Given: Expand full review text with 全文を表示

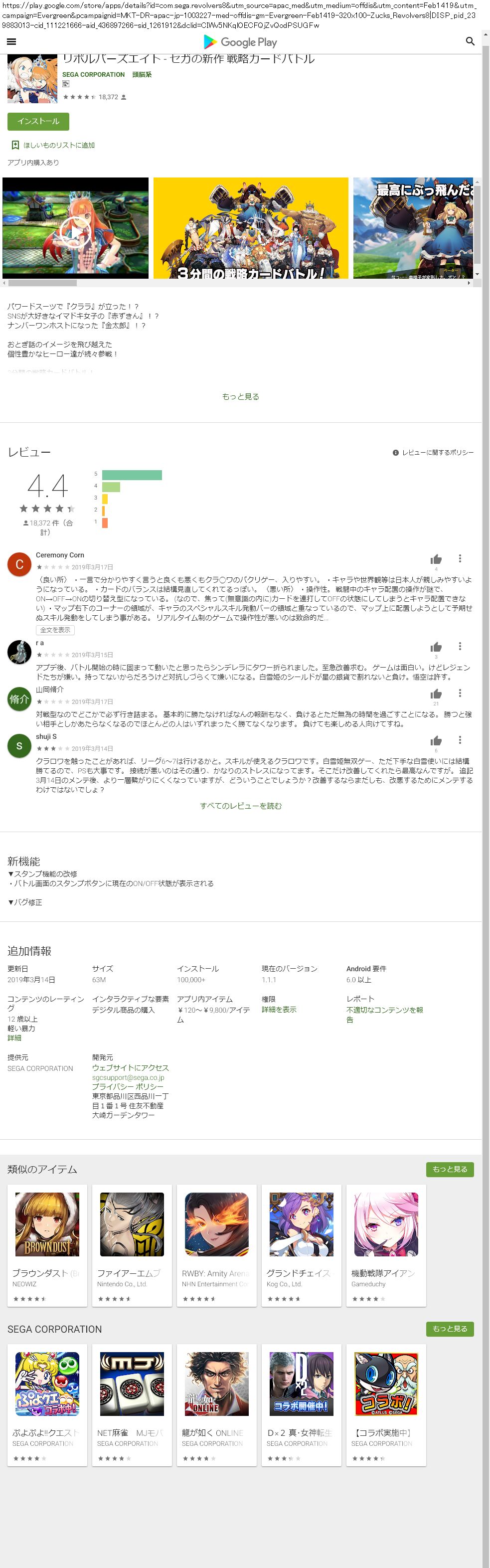Looking at the screenshot, I should click(x=55, y=630).
